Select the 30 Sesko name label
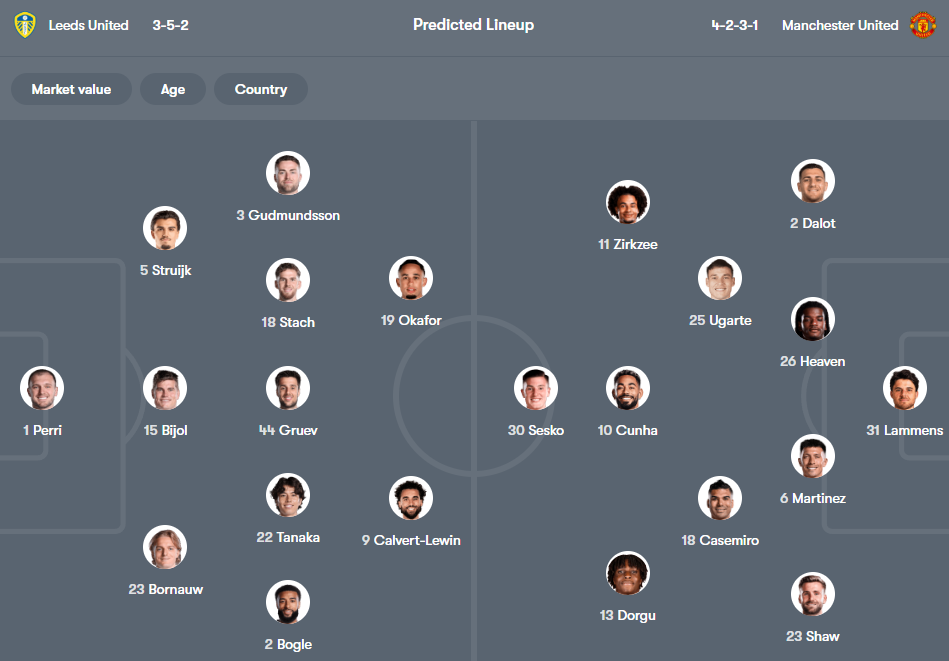Image resolution: width=949 pixels, height=661 pixels. point(536,430)
